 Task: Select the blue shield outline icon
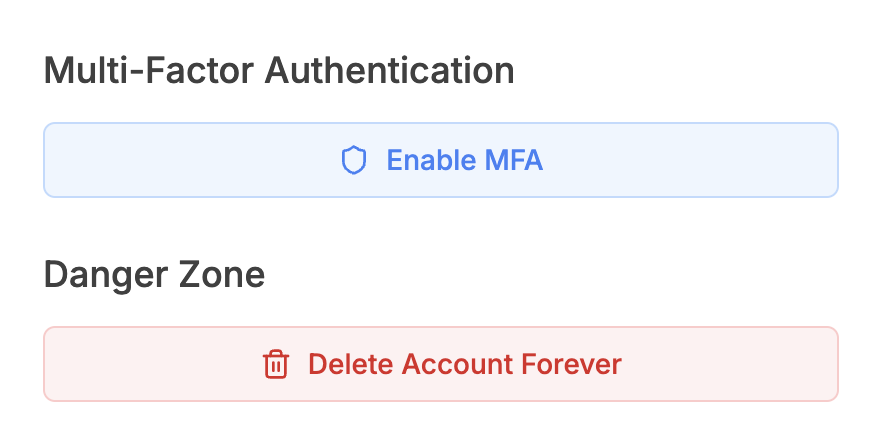click(x=354, y=160)
